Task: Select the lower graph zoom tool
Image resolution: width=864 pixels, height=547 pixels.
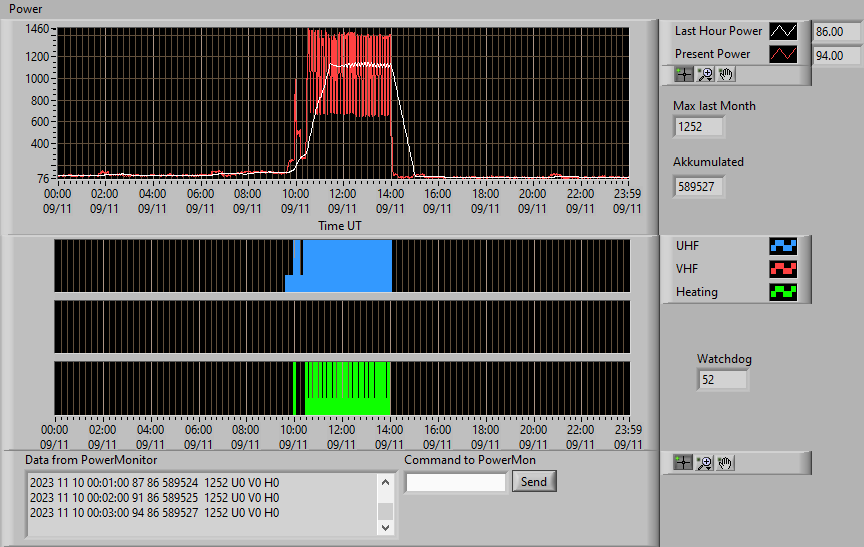Action: pos(704,463)
